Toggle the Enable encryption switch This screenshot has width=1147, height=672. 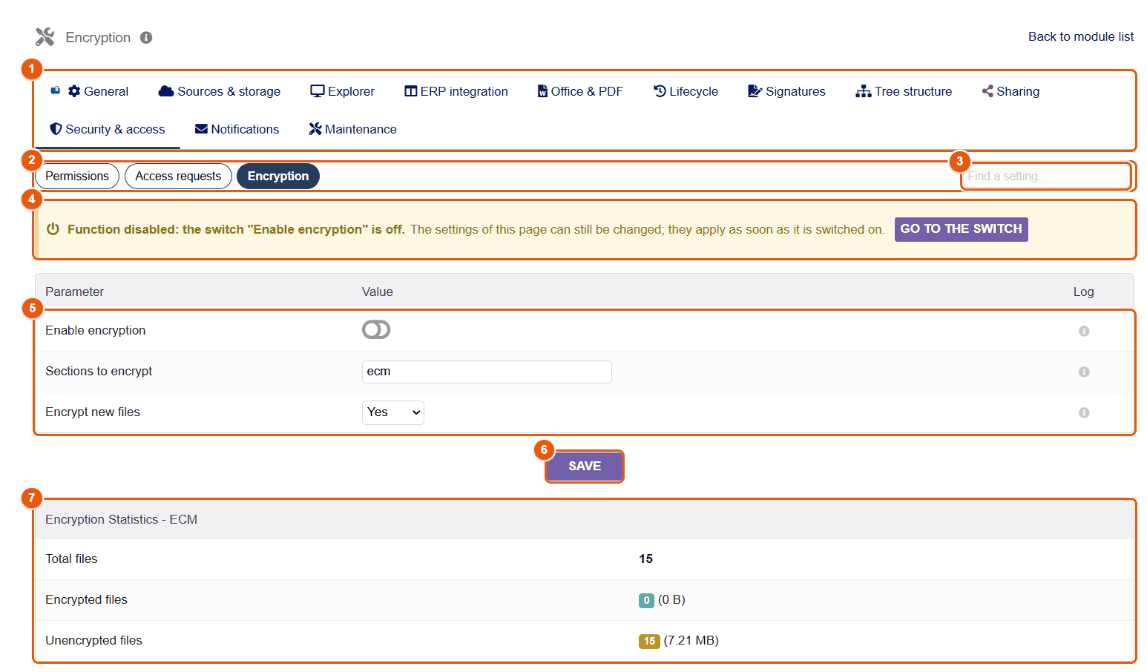[376, 330]
